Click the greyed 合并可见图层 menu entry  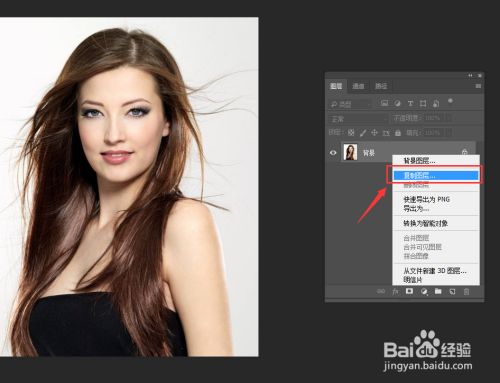(x=436, y=247)
